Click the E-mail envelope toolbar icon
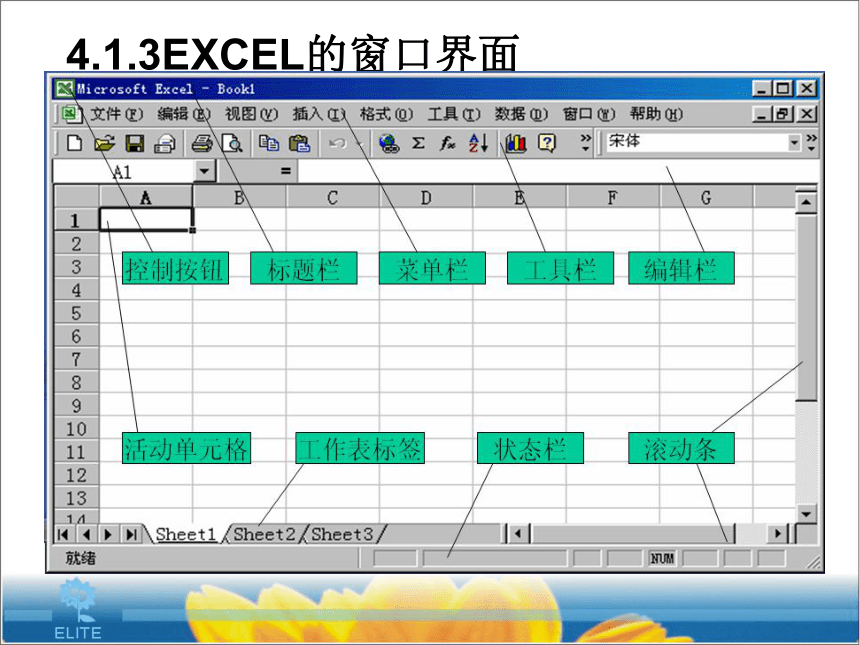The width and height of the screenshot is (860, 645). [165, 143]
